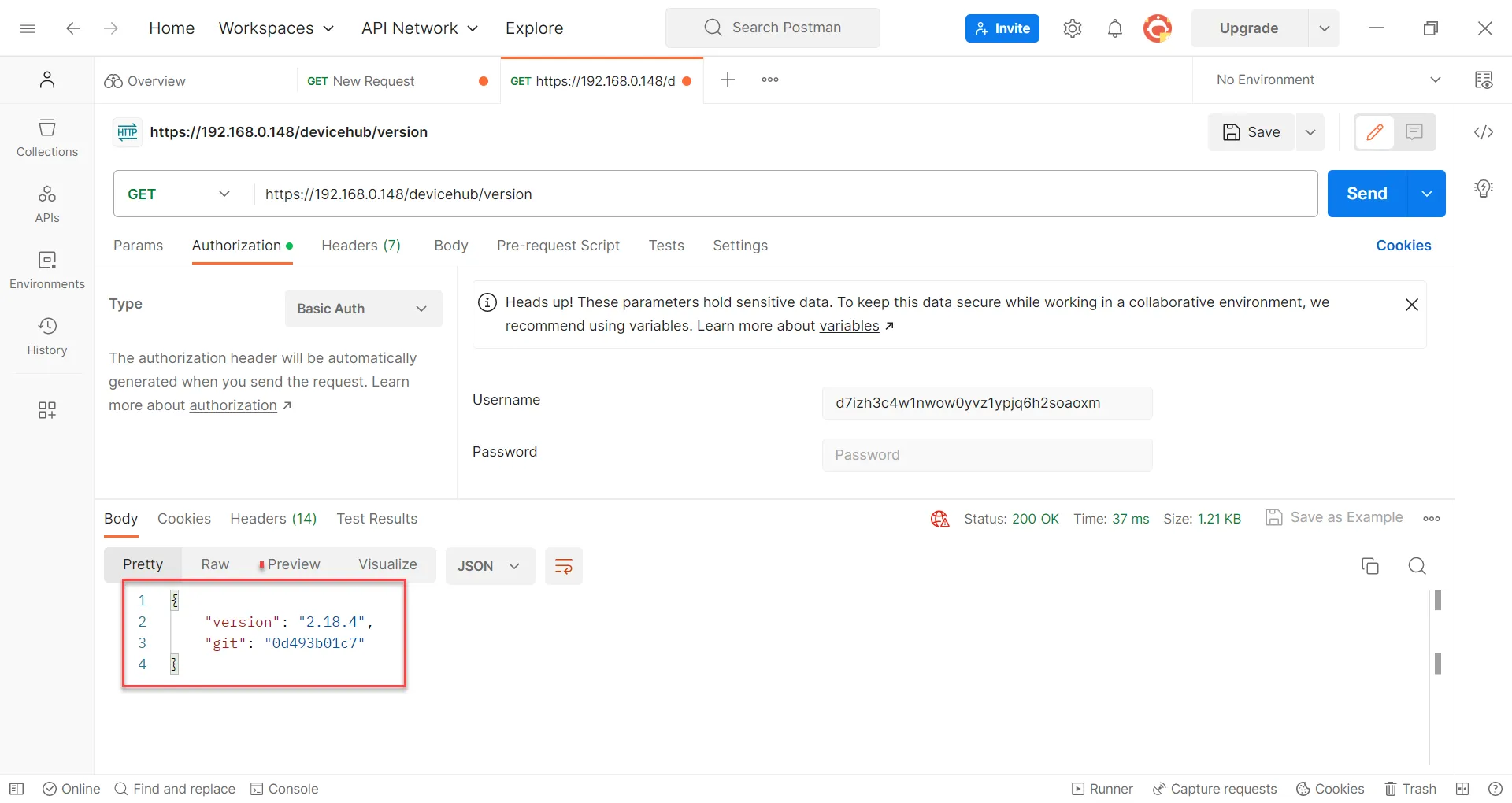Viewport: 1512px width, 803px height.
Task: Open the Pre-request Script tab
Action: pyautogui.click(x=558, y=246)
